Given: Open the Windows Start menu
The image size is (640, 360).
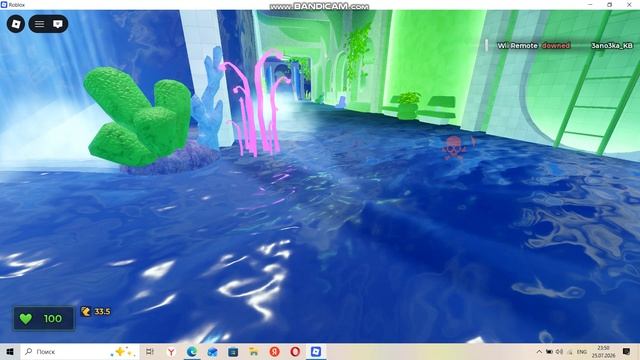Looking at the screenshot, I should (x=10, y=351).
